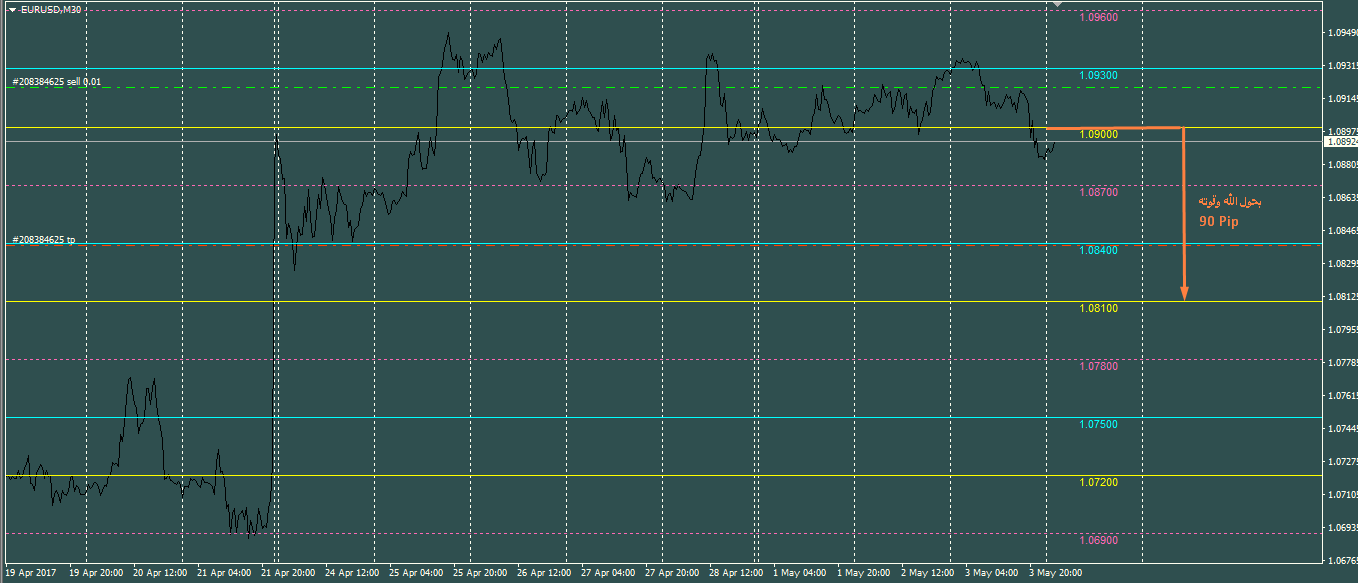Click the '21 Apr 20:00' time axis label

pos(290,574)
